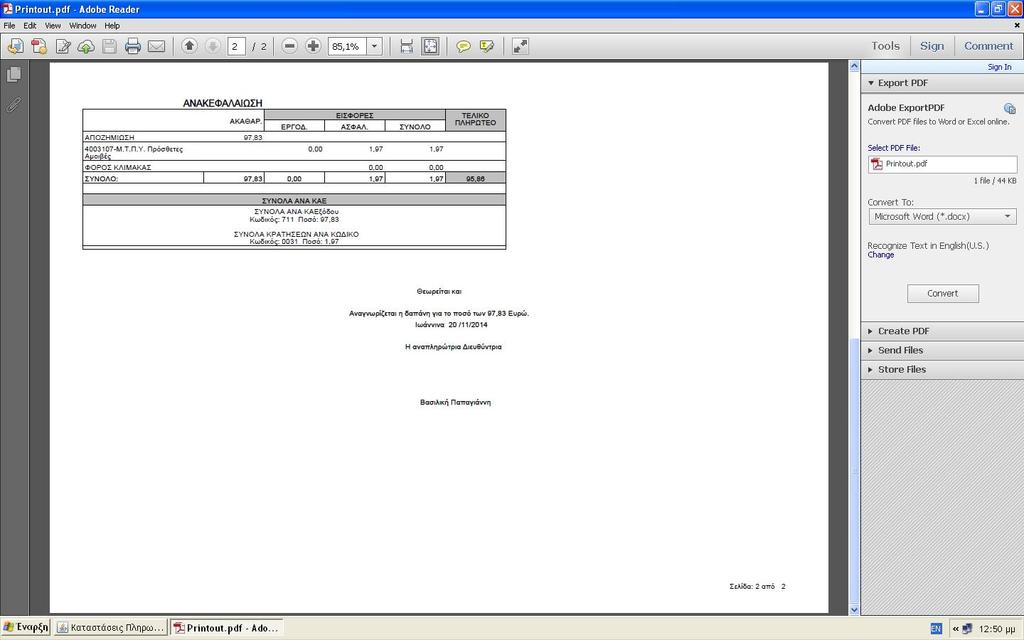Go to previous page with up arrow
Image resolution: width=1024 pixels, height=640 pixels.
[x=189, y=46]
